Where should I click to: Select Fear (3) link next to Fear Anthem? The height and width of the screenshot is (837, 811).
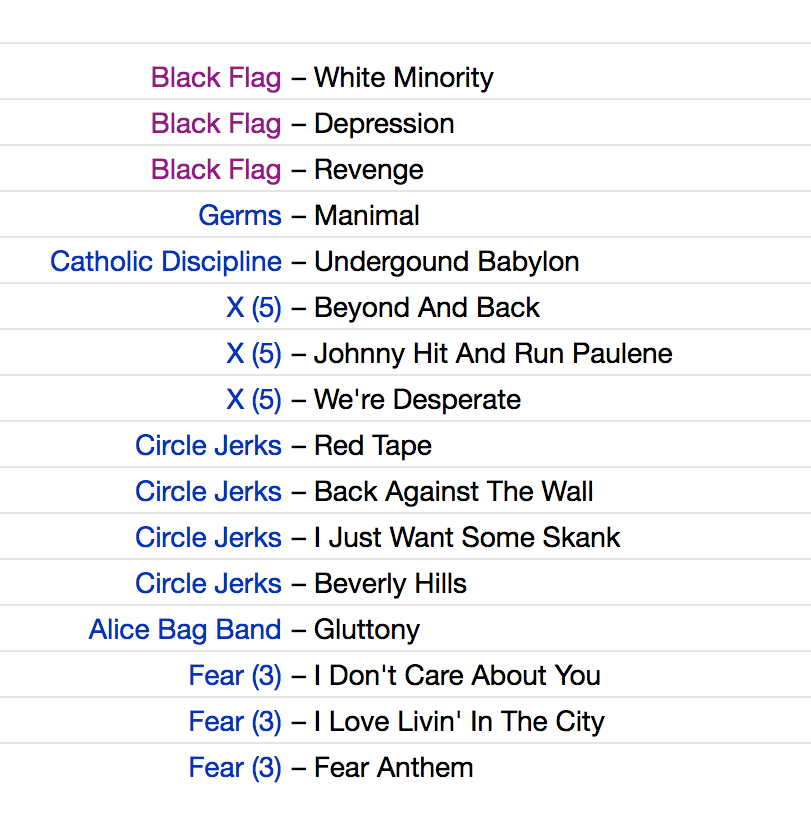click(235, 768)
